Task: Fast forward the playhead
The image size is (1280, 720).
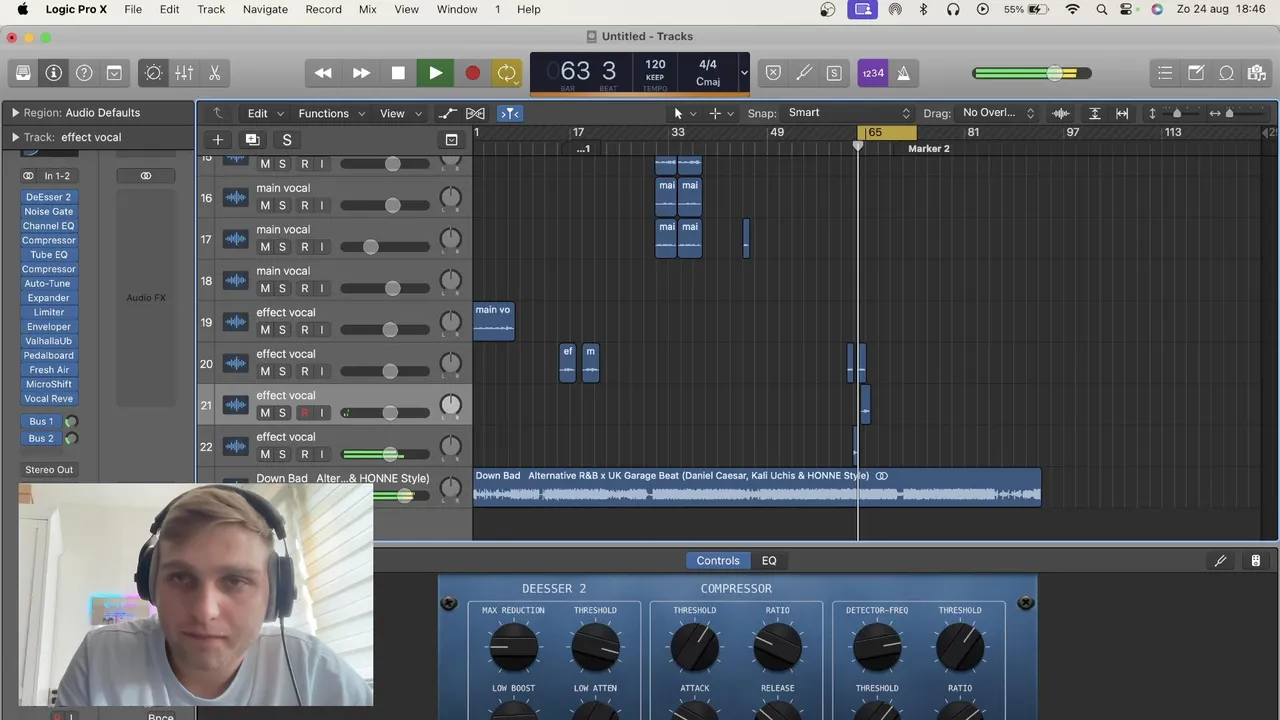Action: (x=361, y=73)
